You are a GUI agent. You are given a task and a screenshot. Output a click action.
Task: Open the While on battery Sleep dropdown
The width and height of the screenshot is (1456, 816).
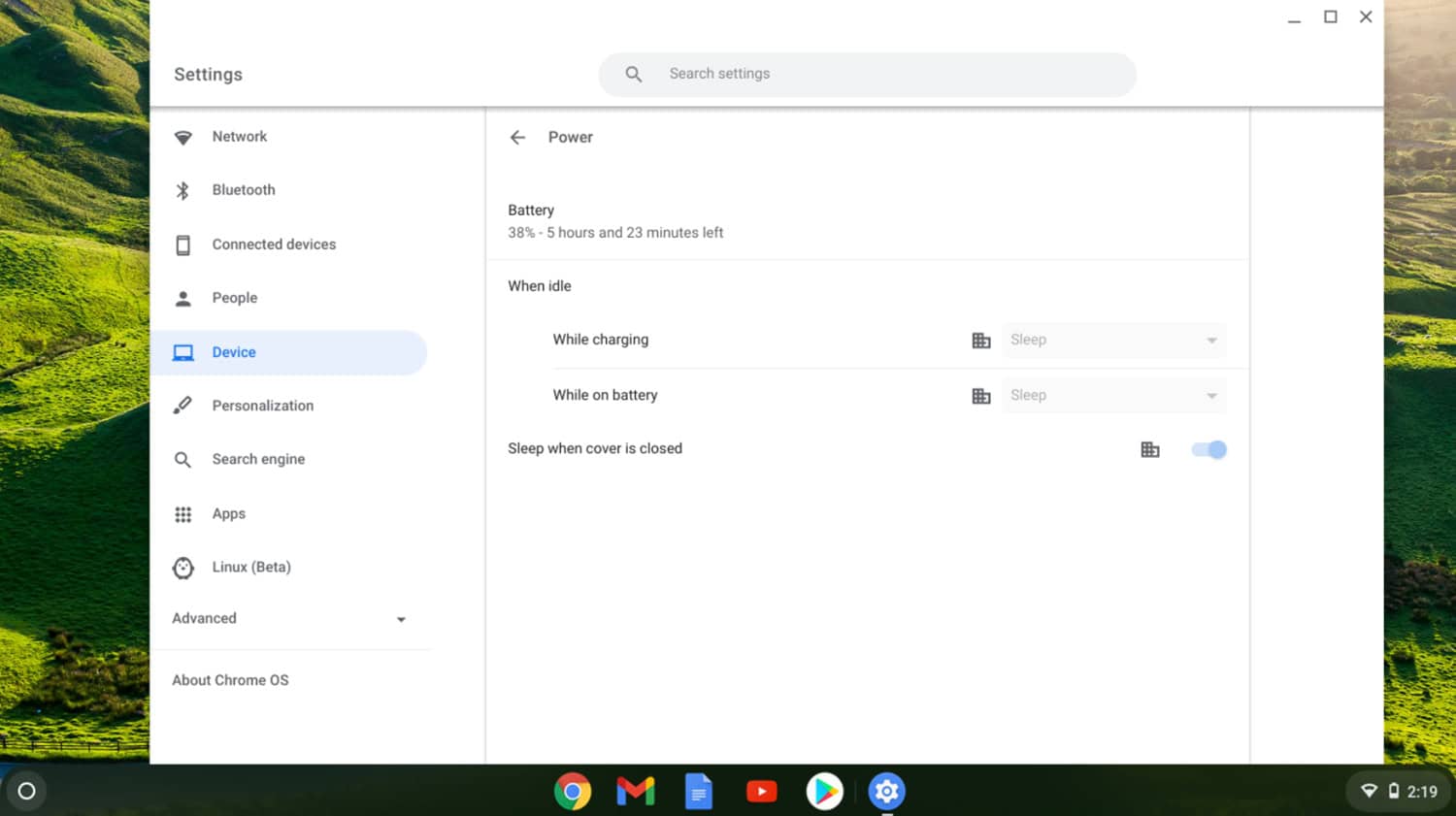coord(1114,396)
